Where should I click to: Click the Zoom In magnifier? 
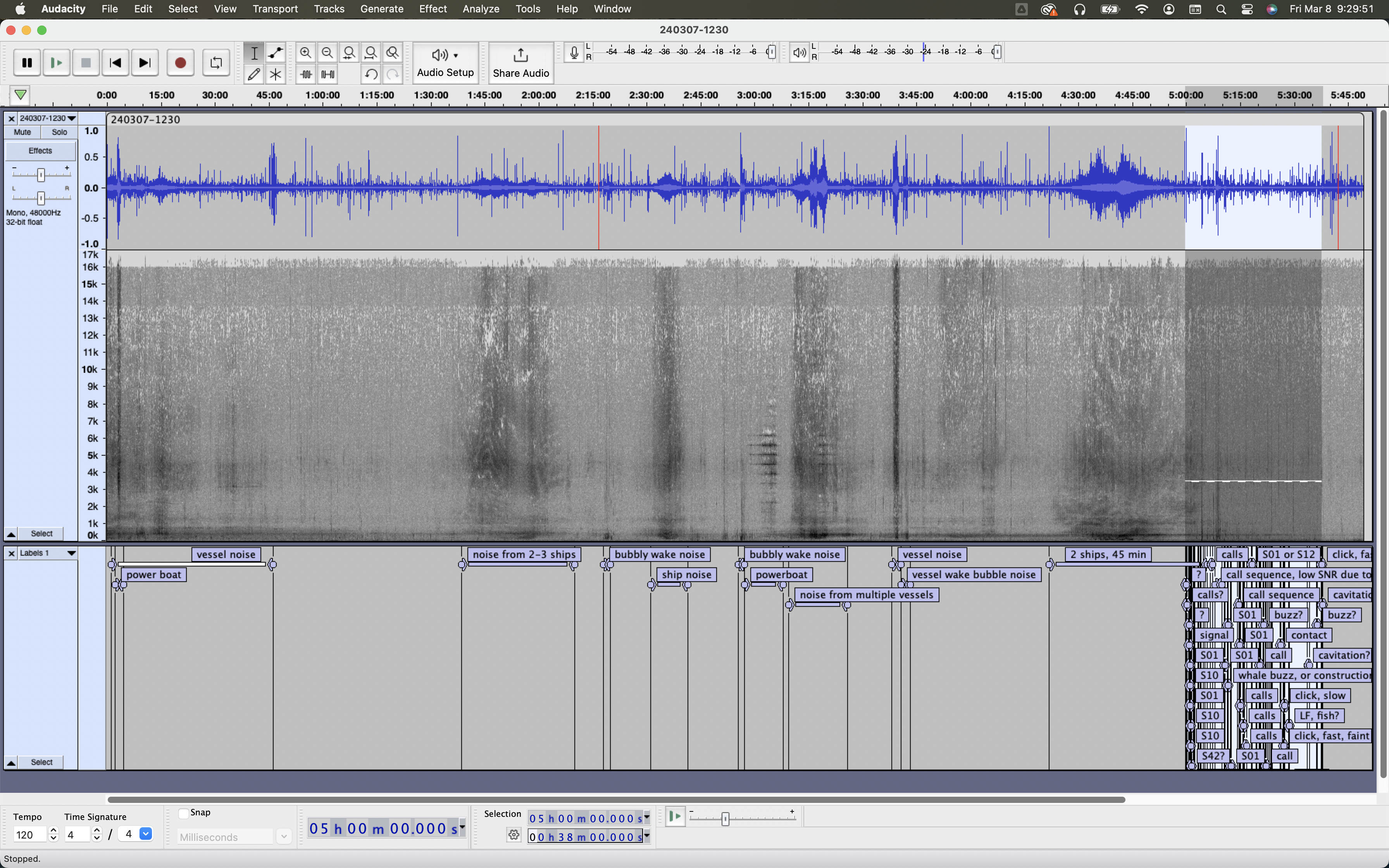[x=306, y=53]
